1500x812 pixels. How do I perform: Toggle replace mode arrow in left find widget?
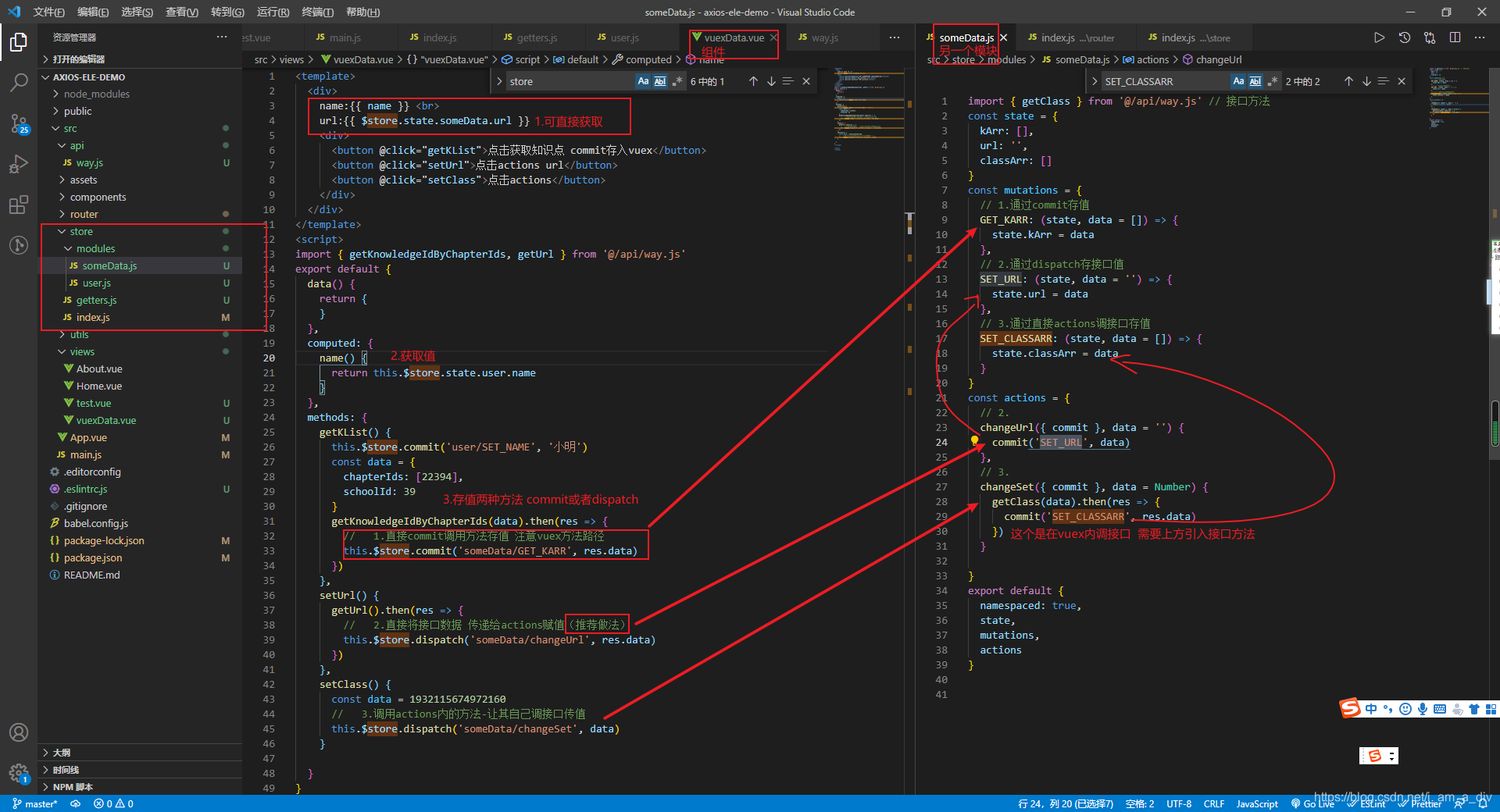(499, 81)
